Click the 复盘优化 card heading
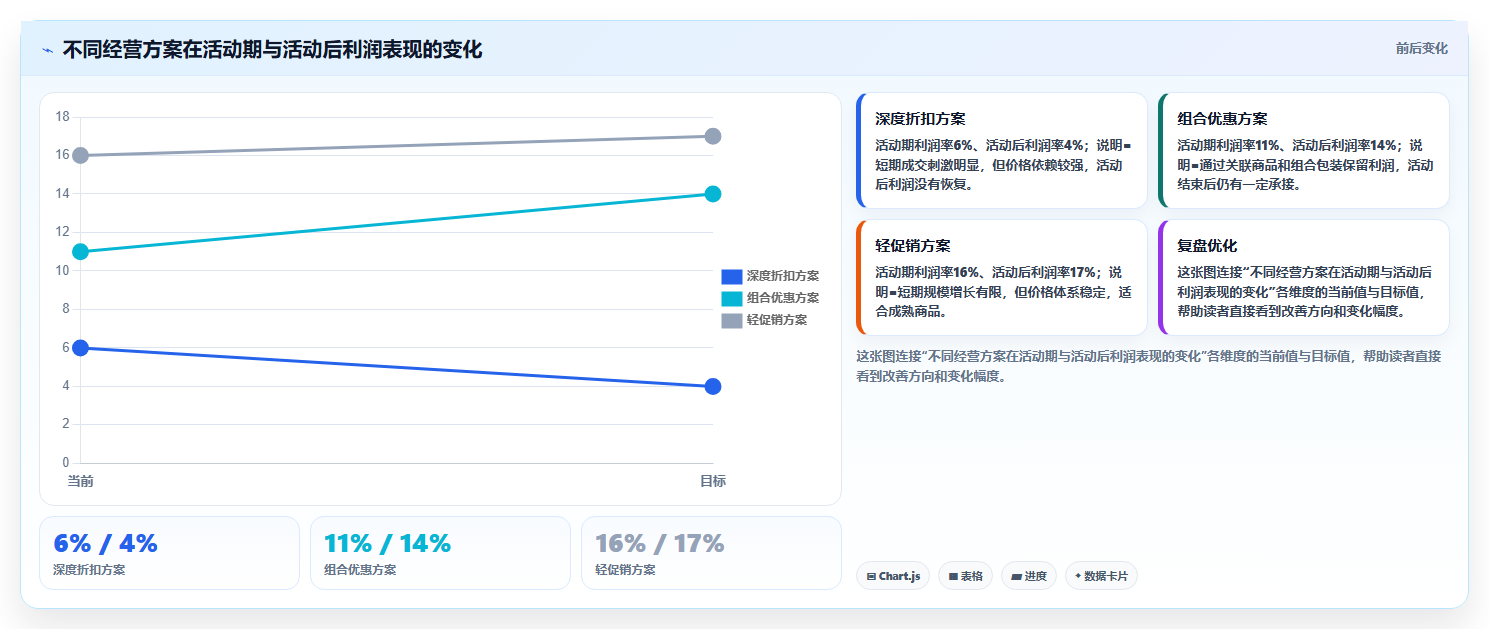This screenshot has width=1489, height=629. click(x=1207, y=246)
